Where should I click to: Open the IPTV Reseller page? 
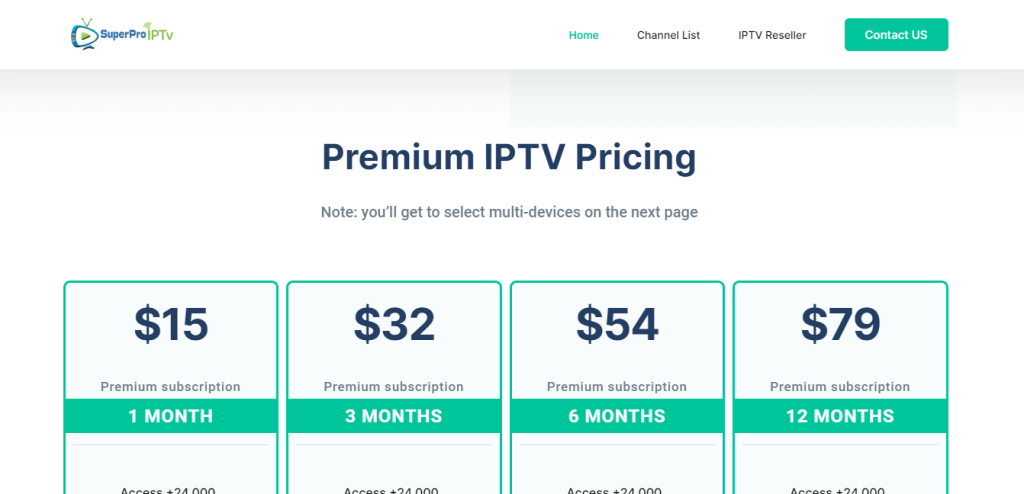pos(772,35)
